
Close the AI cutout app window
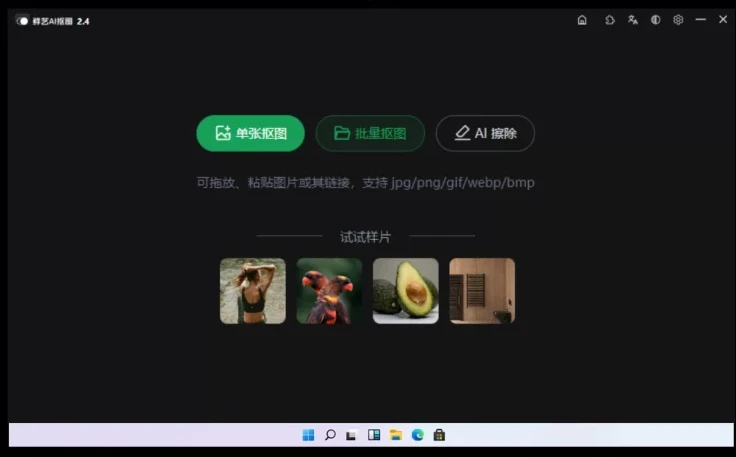pos(723,19)
